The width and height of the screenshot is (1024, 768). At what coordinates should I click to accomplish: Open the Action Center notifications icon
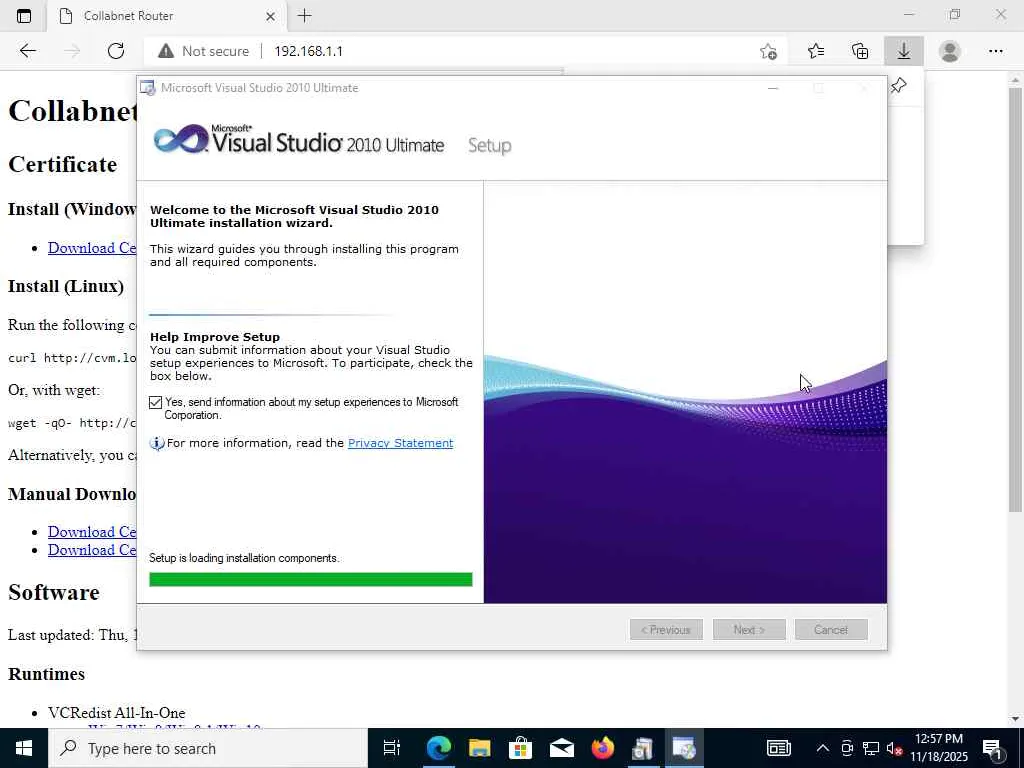pyautogui.click(x=992, y=749)
